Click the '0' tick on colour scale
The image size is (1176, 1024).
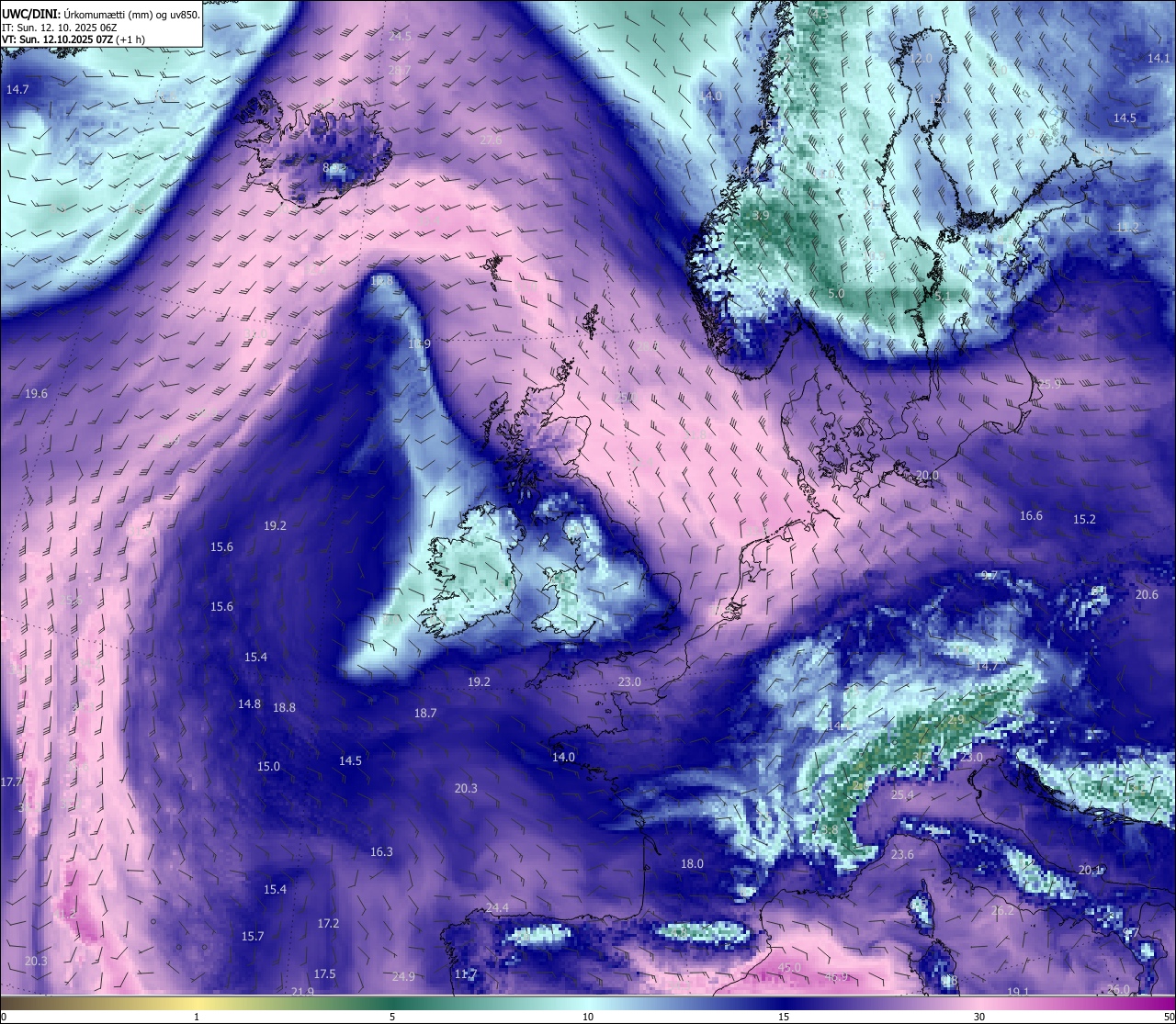pos(4,1017)
